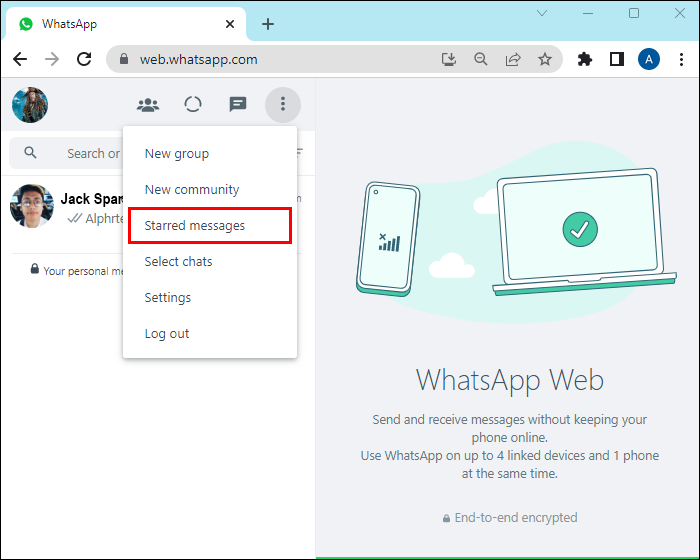Open the Status ring icon
This screenshot has height=560, width=700.
click(x=193, y=104)
